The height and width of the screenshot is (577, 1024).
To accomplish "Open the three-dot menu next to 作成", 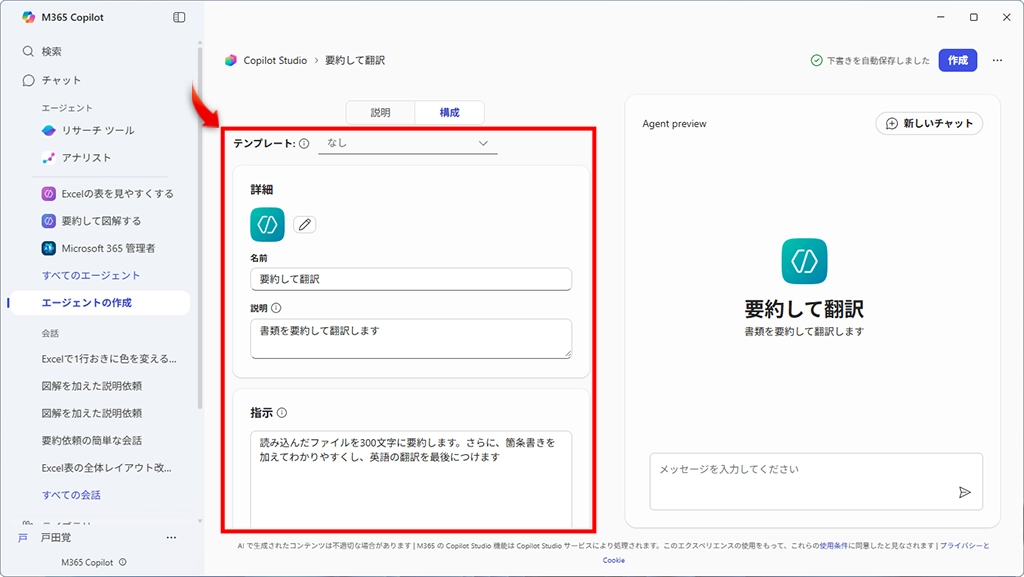I will point(996,60).
